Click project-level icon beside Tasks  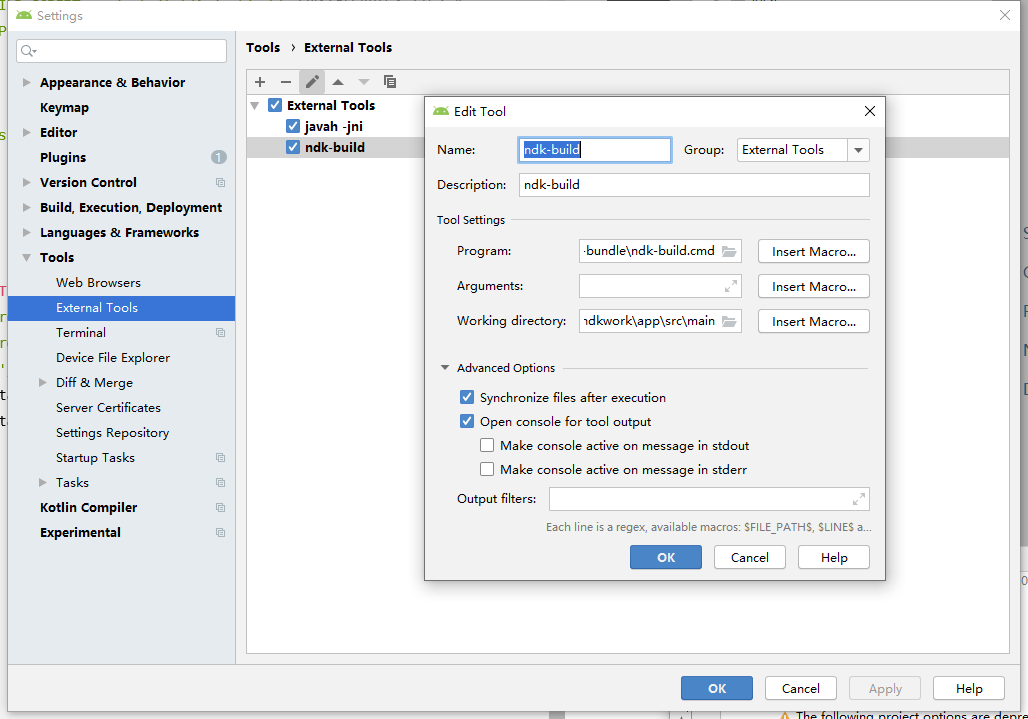221,483
